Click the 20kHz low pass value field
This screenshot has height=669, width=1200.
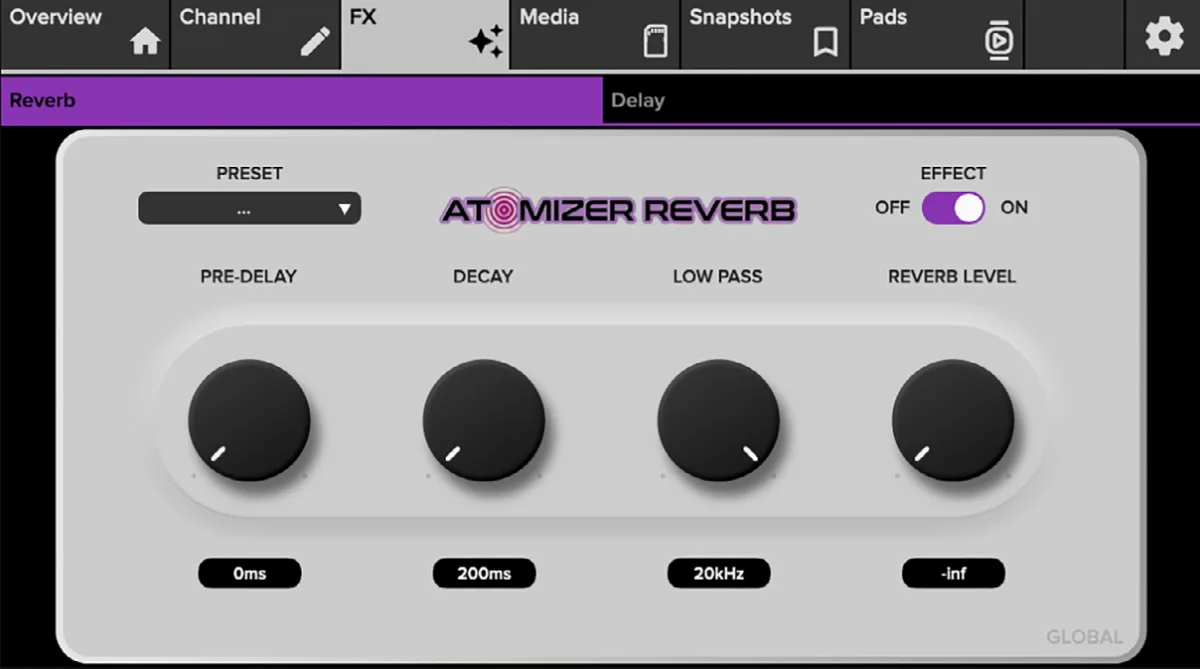pos(718,573)
